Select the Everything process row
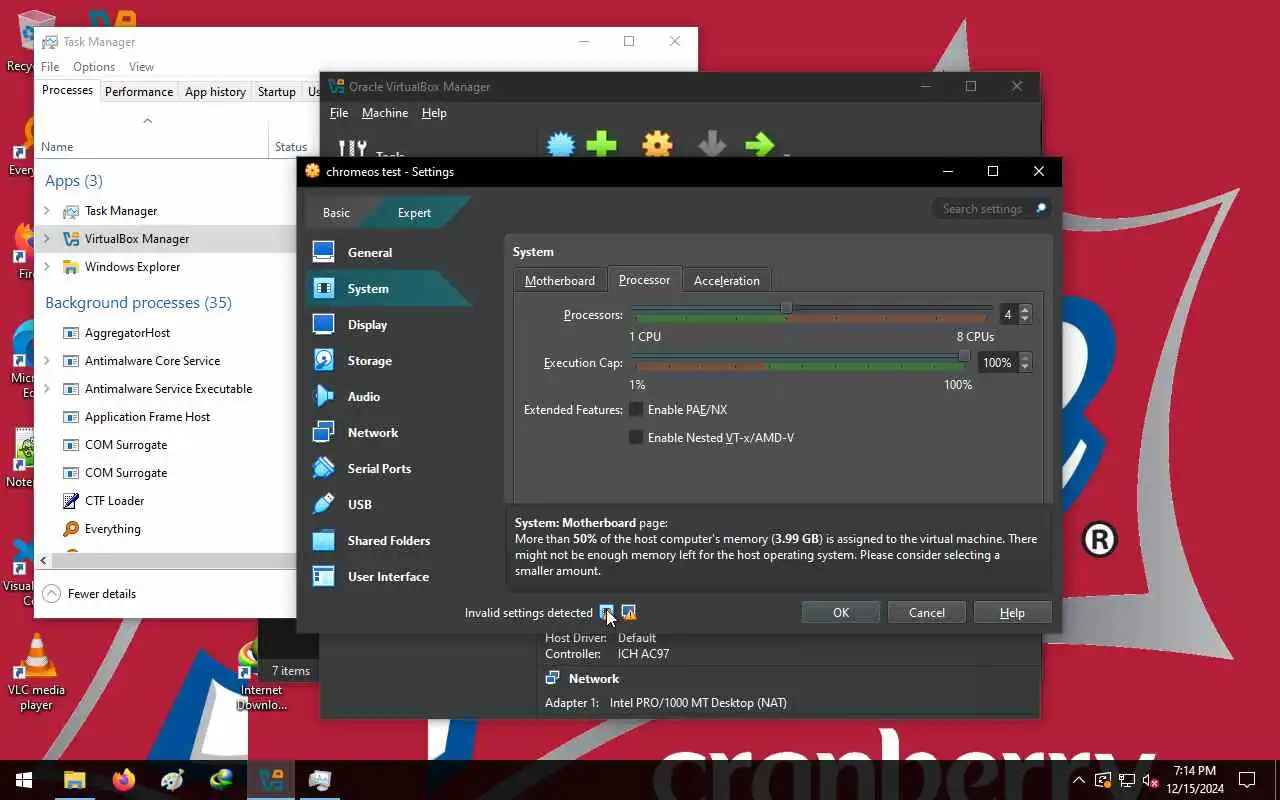This screenshot has width=1280, height=800. click(x=165, y=528)
